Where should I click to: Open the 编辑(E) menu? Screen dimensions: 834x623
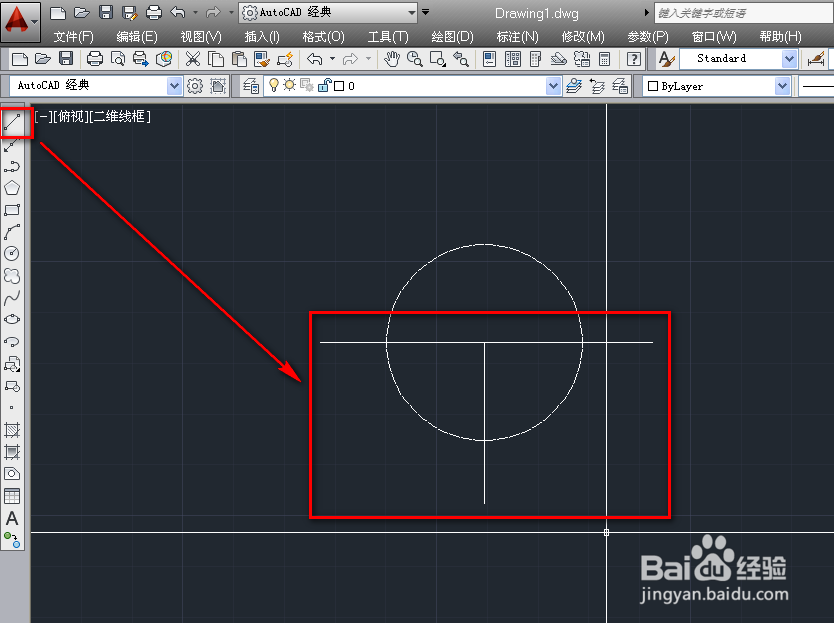click(137, 37)
